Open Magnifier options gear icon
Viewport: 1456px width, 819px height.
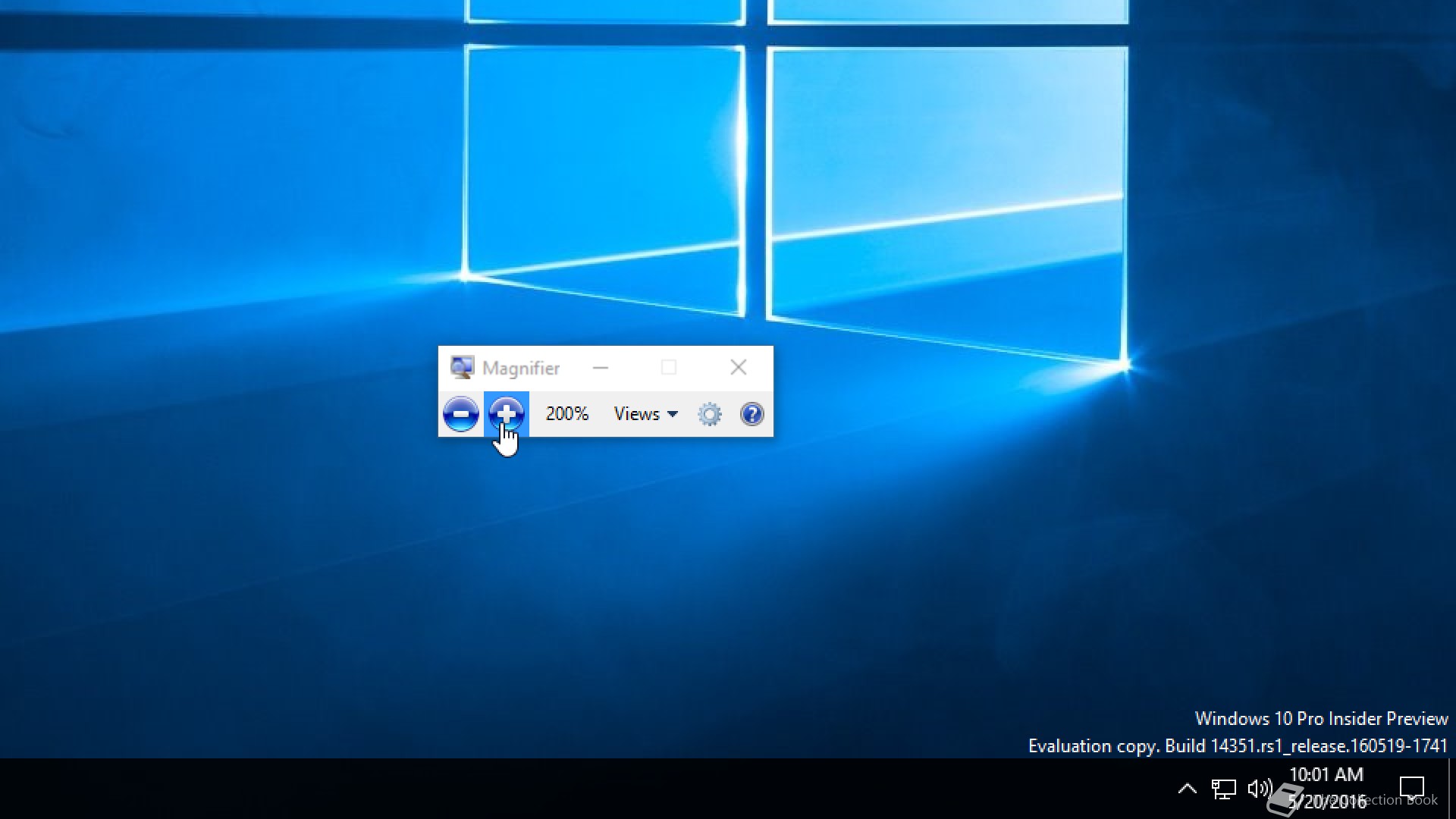point(710,414)
